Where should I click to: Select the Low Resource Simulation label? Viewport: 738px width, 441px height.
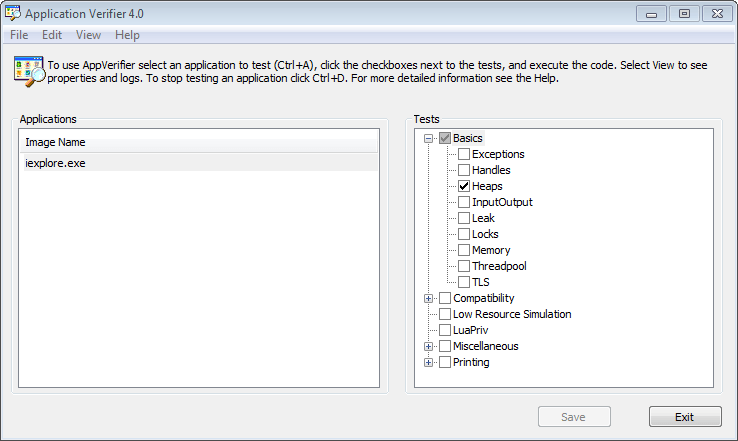[512, 314]
